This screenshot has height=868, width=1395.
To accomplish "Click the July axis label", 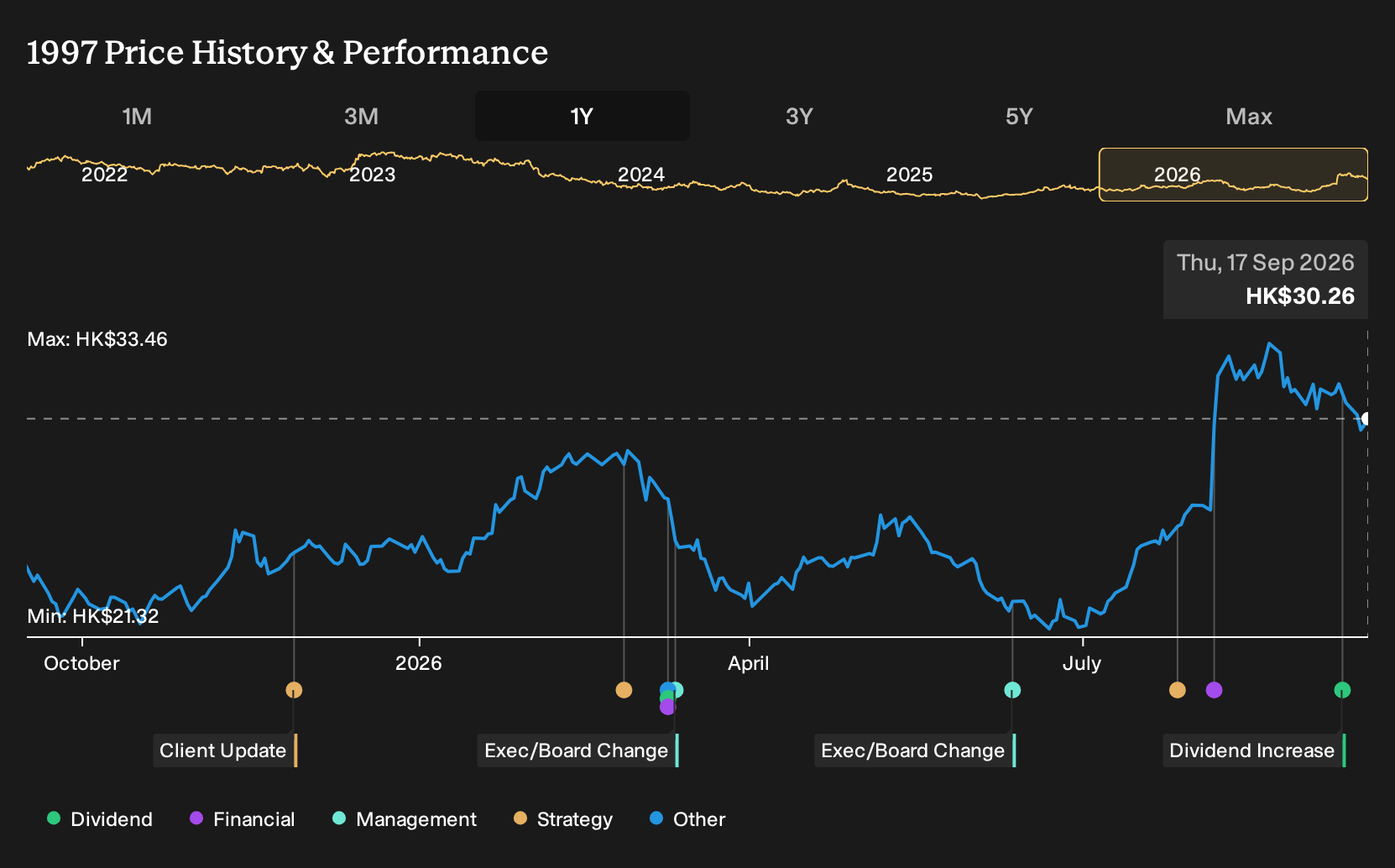I will coord(1081,663).
